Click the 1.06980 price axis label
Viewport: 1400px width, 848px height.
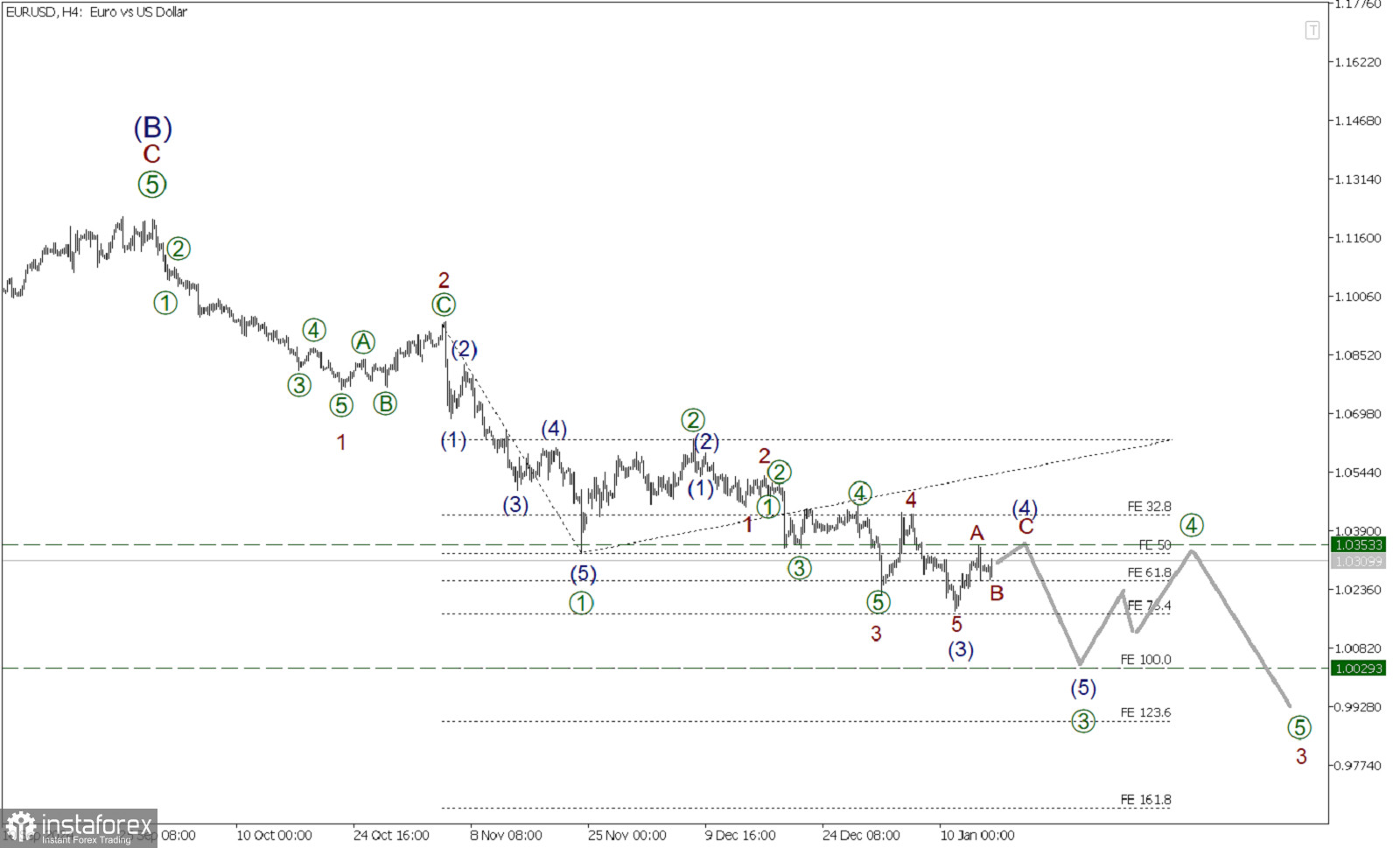pyautogui.click(x=1357, y=414)
